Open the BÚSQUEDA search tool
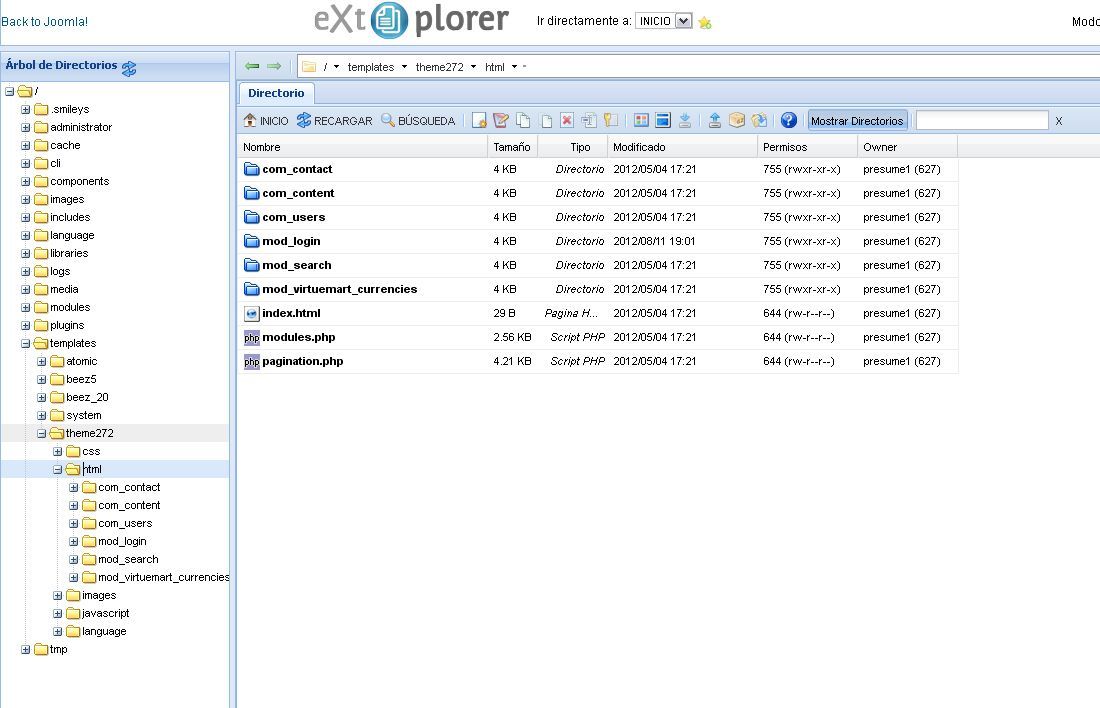Screen dimensions: 1100x708 pyautogui.click(x=418, y=121)
